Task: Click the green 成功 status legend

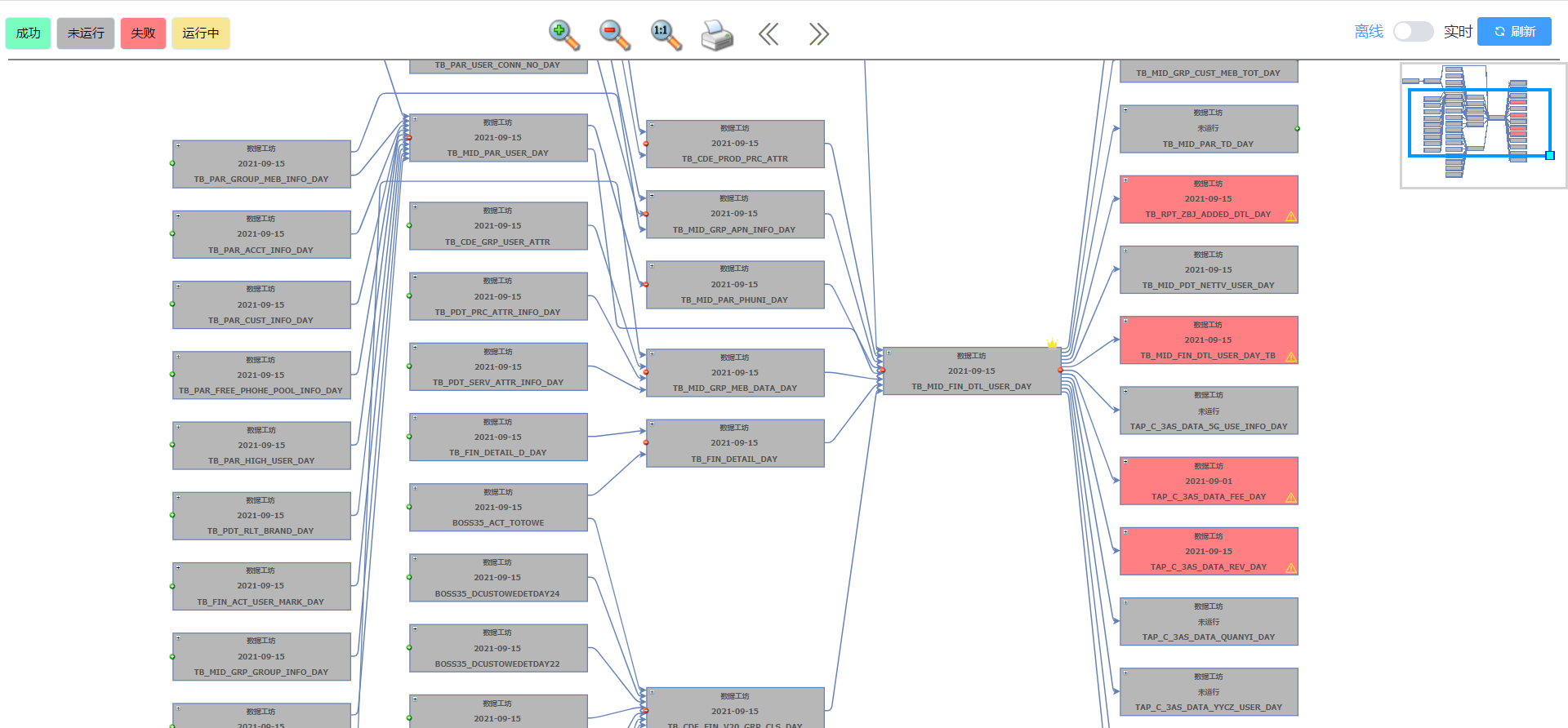Action: [x=29, y=33]
